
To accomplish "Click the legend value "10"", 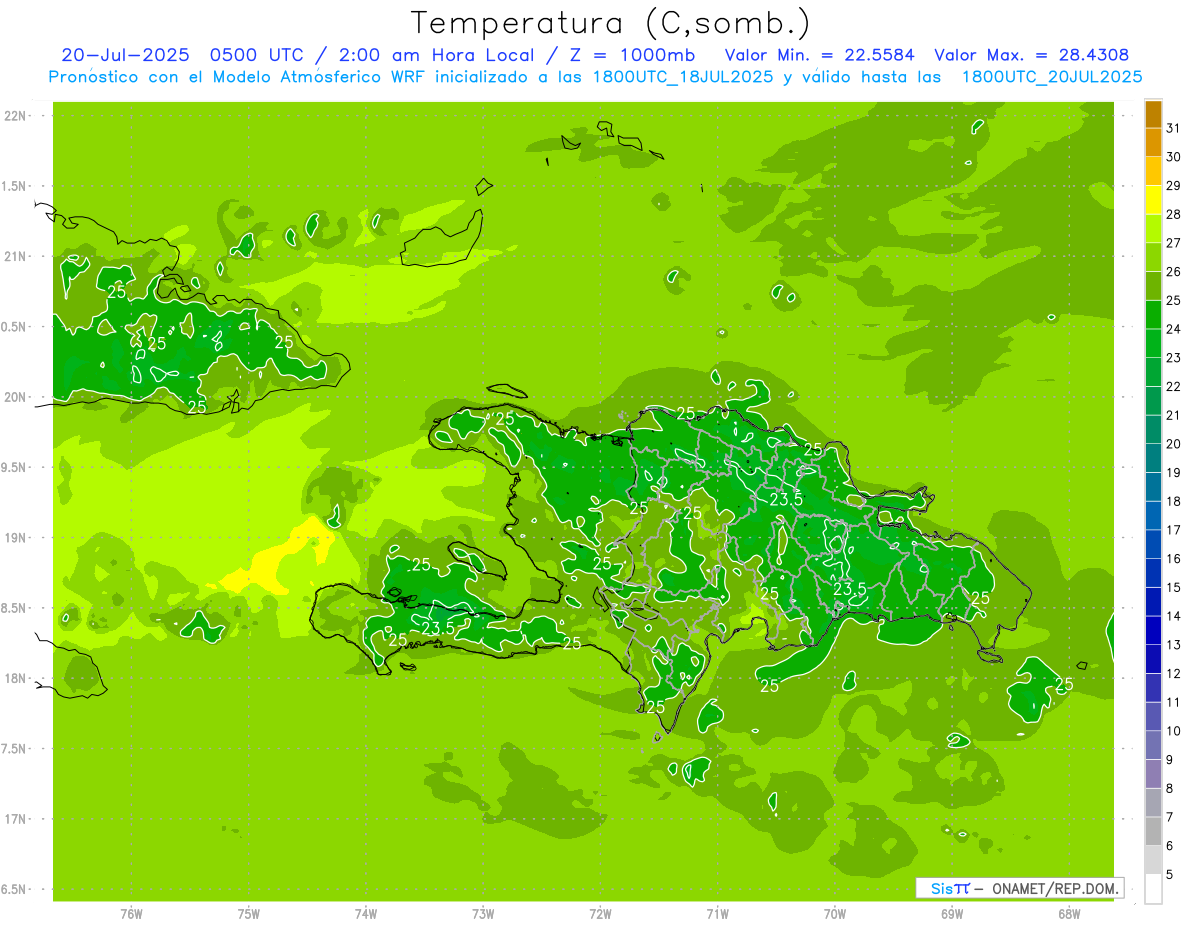I will [x=1174, y=731].
